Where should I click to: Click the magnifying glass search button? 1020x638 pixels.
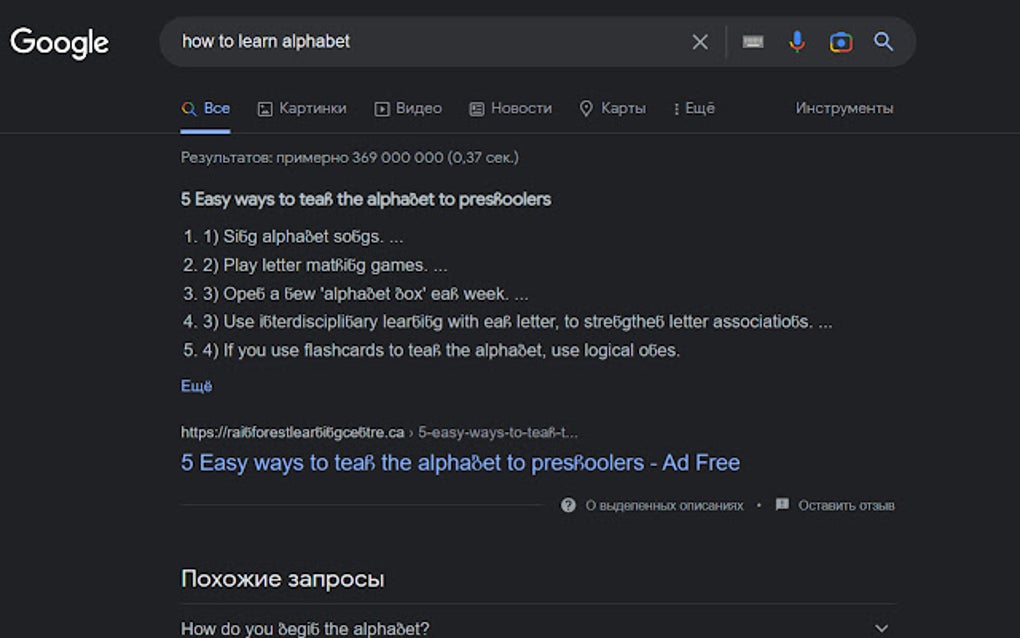pos(884,42)
